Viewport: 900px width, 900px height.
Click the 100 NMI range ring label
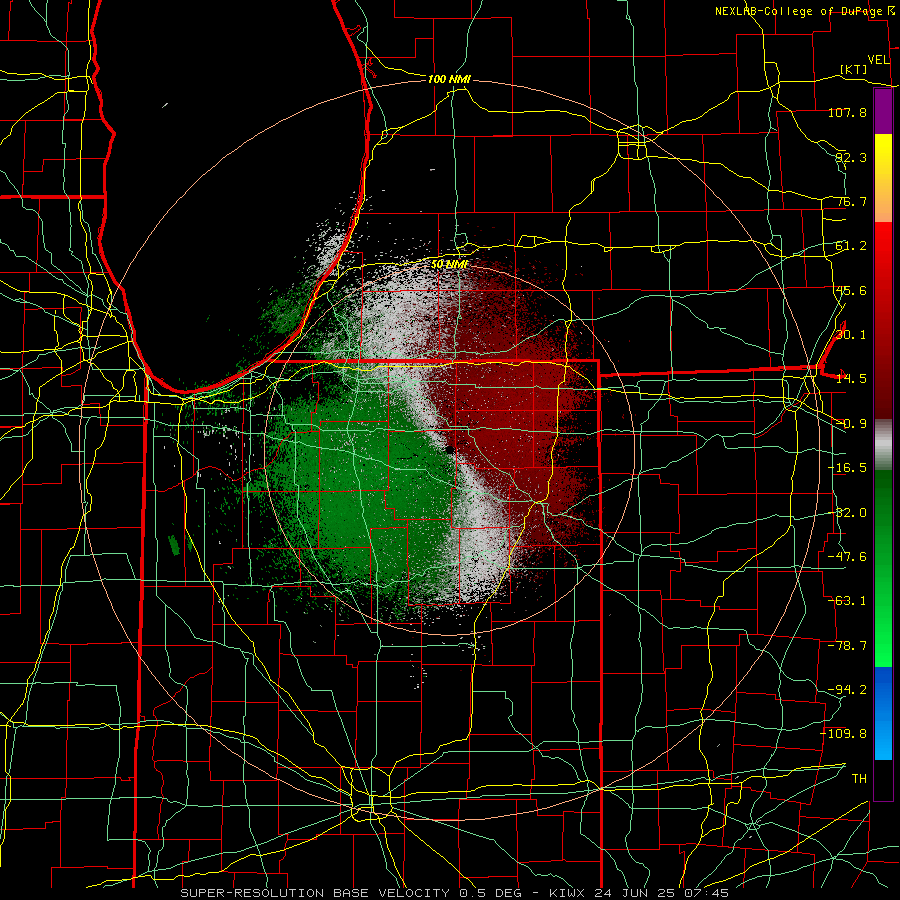(x=449, y=79)
